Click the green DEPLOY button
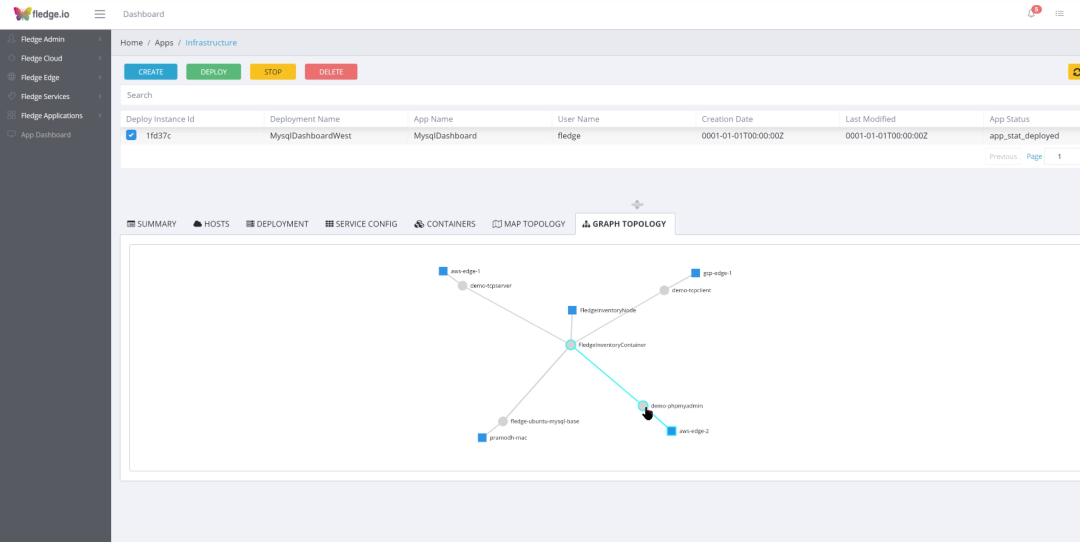 tap(214, 72)
